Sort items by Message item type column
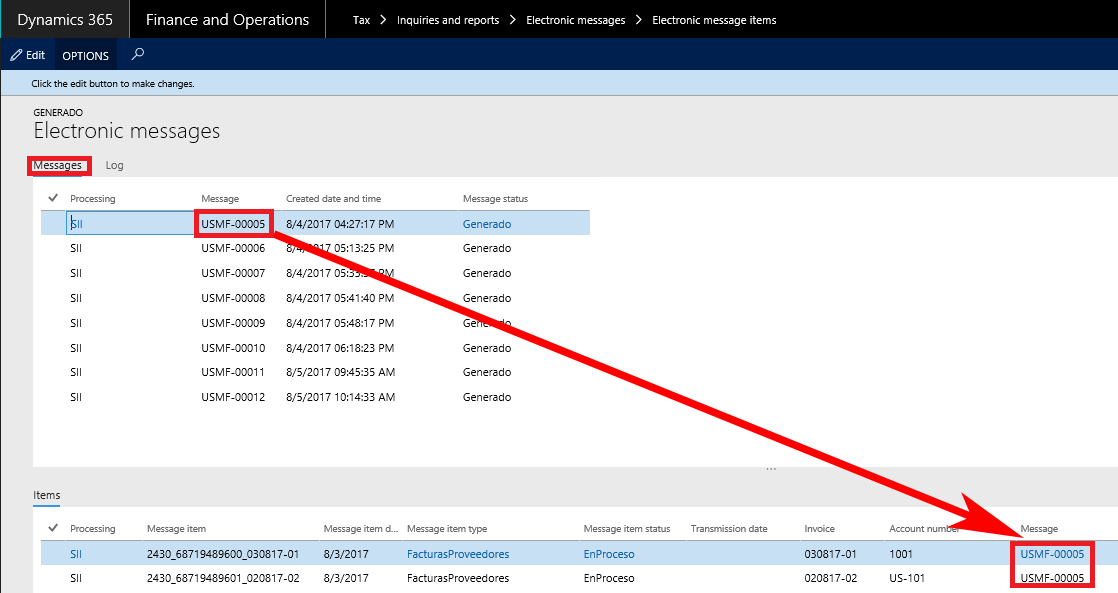This screenshot has width=1118, height=593. click(x=447, y=529)
